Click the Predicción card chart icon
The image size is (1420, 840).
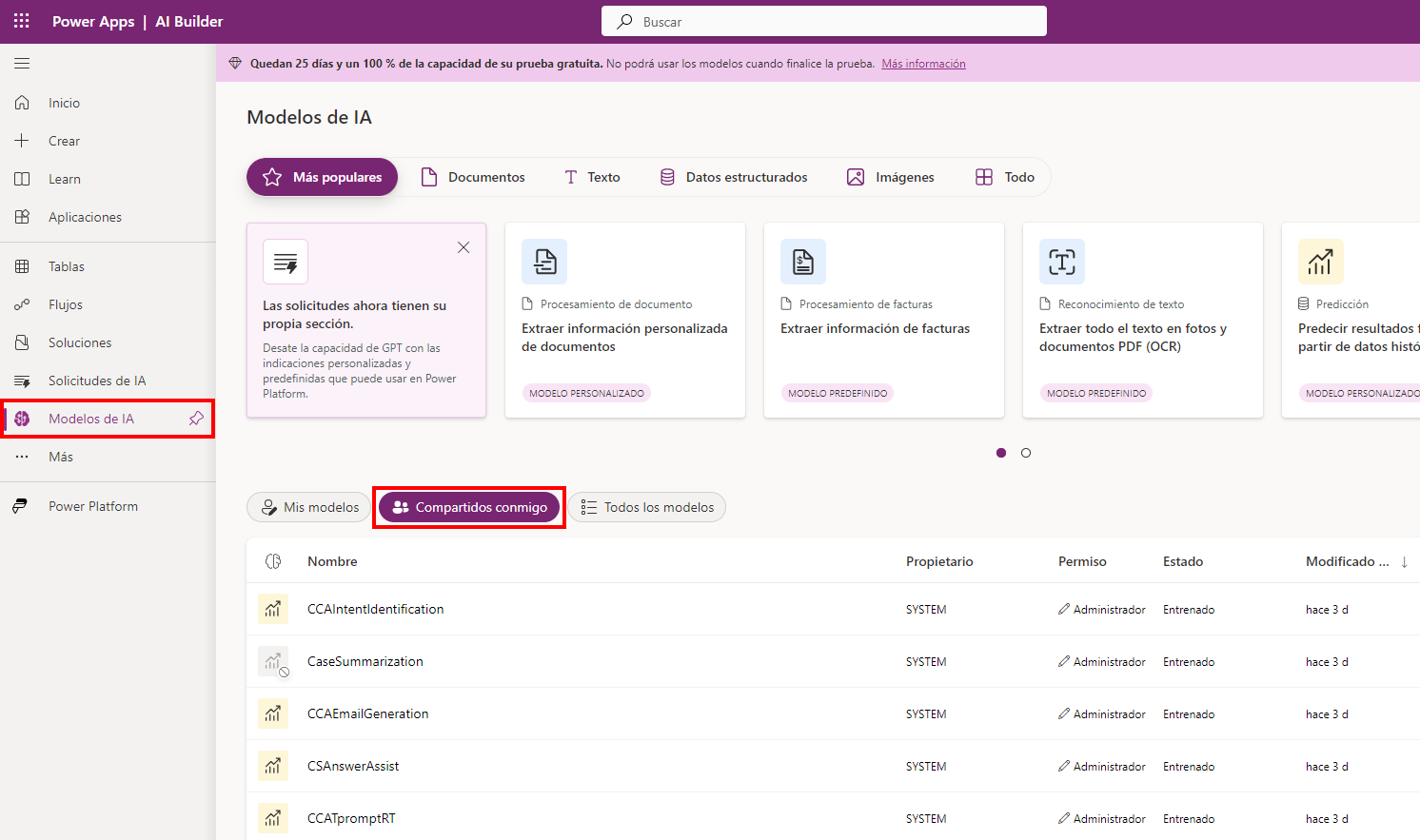[1321, 262]
